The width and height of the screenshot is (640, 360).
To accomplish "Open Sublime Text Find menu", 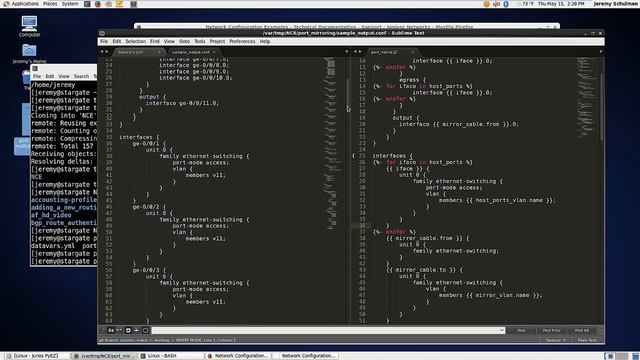I will pos(155,41).
